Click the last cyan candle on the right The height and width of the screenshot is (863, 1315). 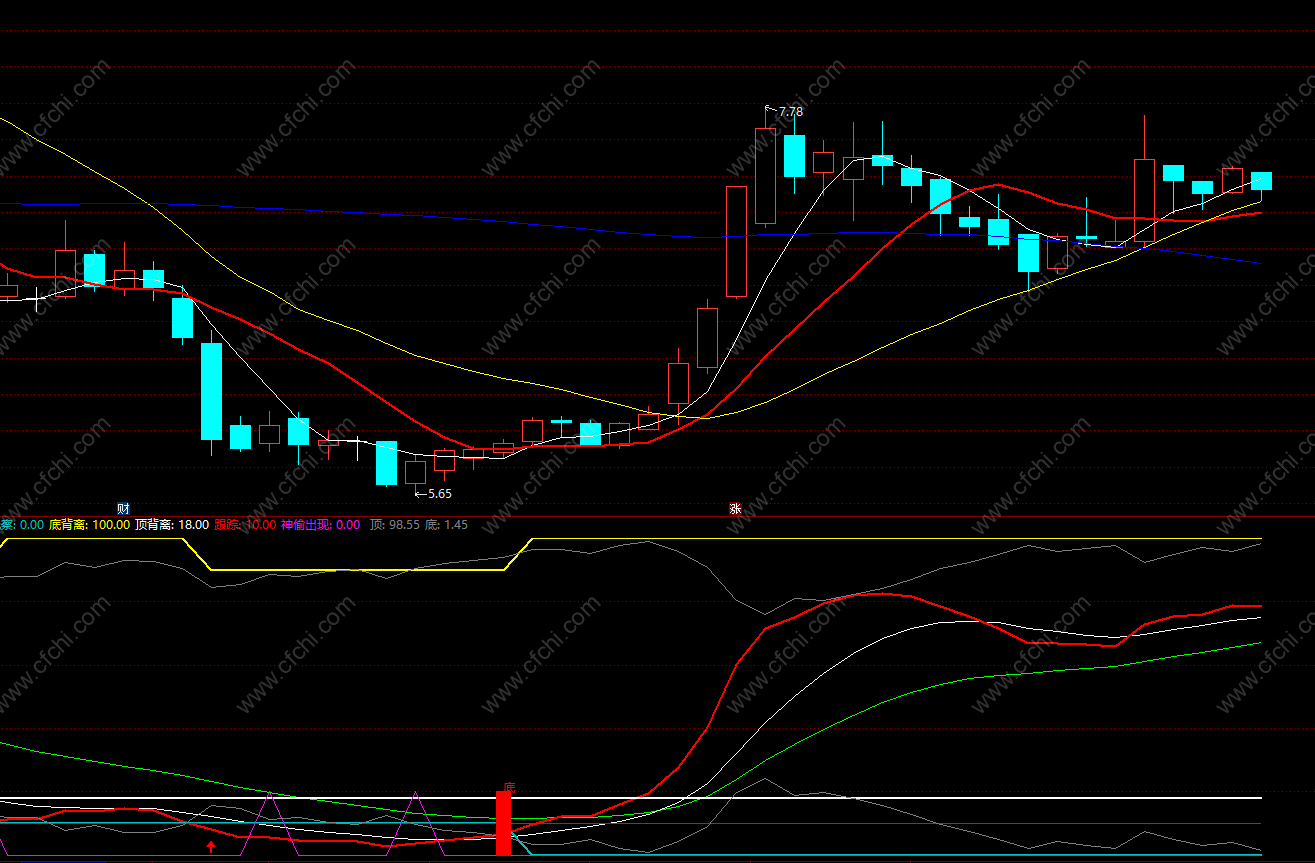coord(1261,181)
